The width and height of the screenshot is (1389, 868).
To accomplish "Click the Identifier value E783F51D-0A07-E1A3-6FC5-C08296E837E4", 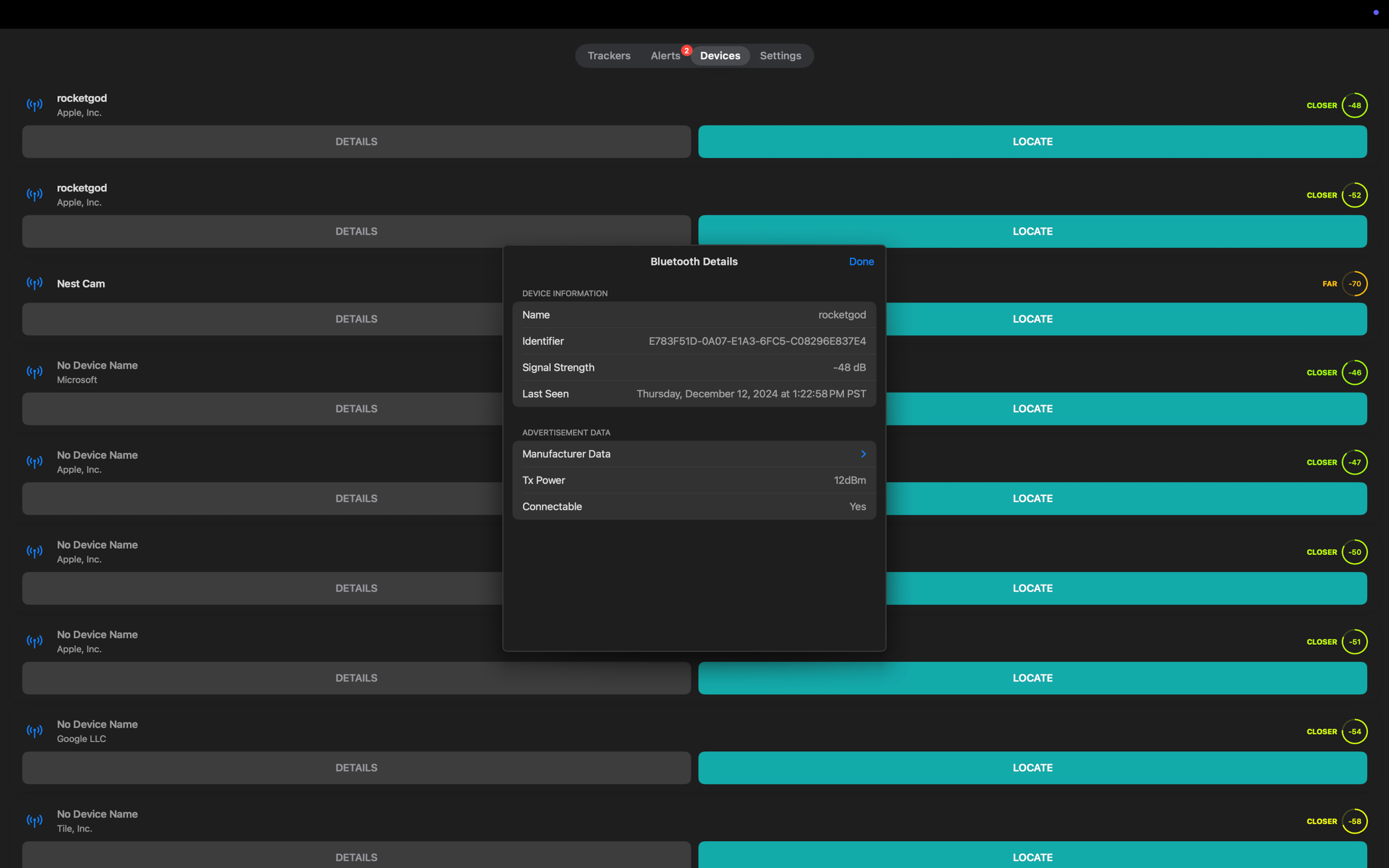I will pyautogui.click(x=757, y=341).
